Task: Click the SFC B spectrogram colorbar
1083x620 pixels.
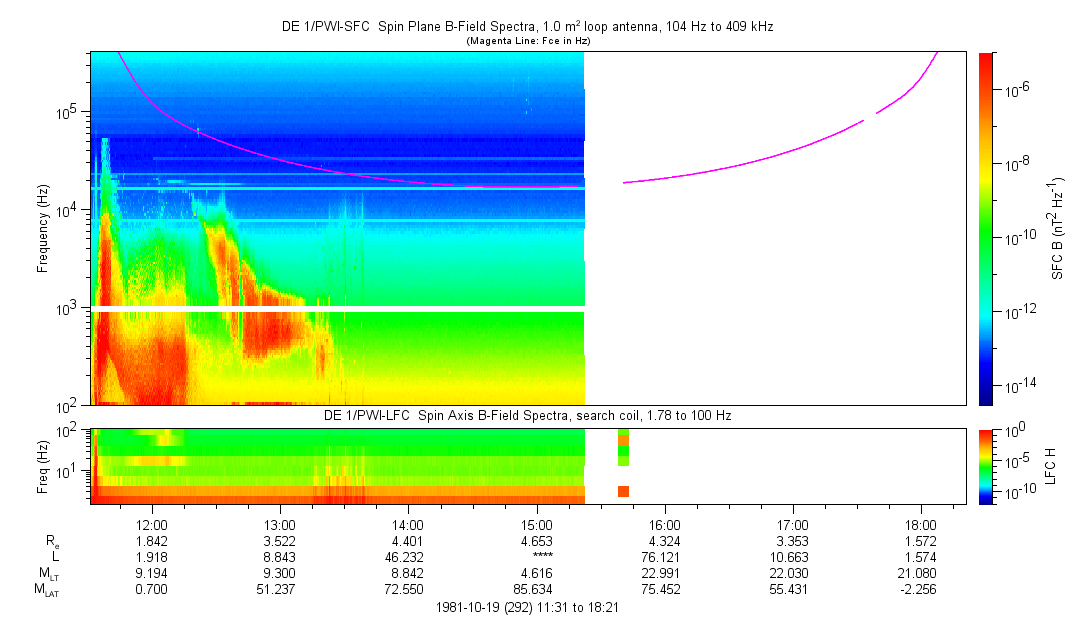Action: [x=985, y=228]
